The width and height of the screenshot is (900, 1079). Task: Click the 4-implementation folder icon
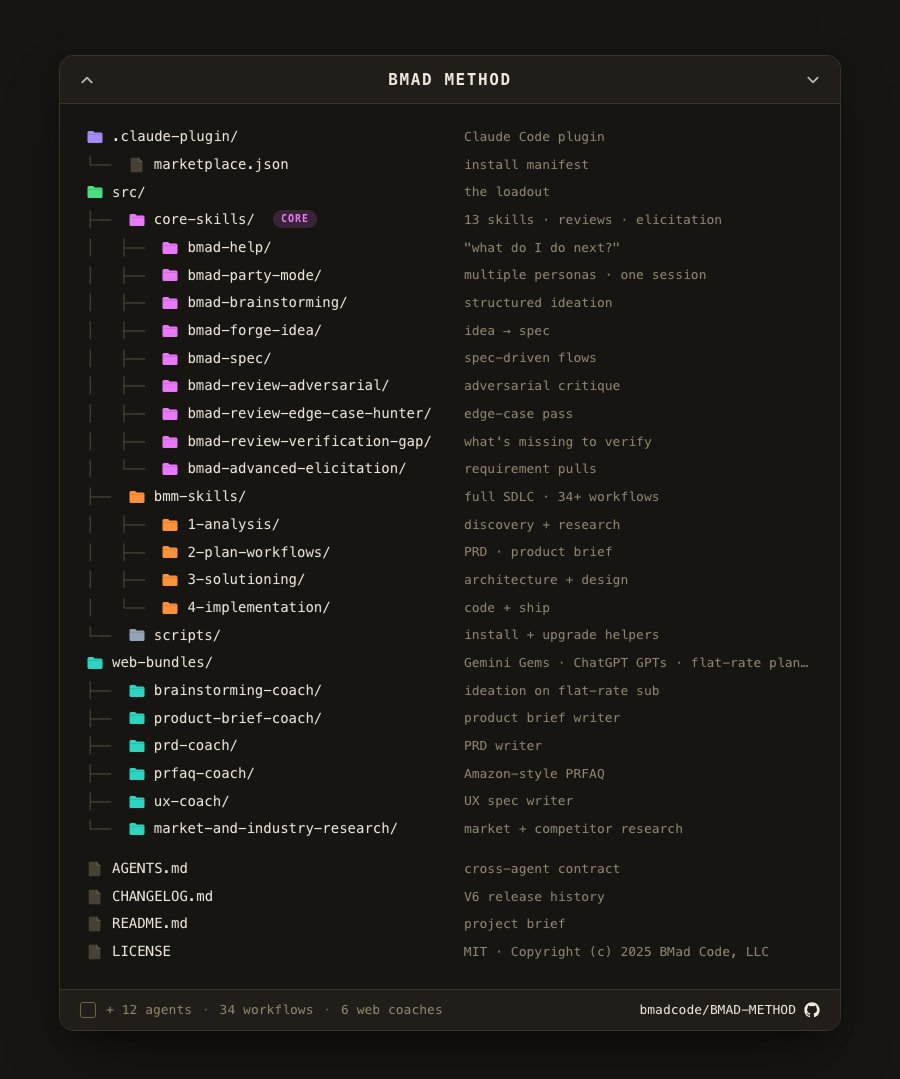170,608
